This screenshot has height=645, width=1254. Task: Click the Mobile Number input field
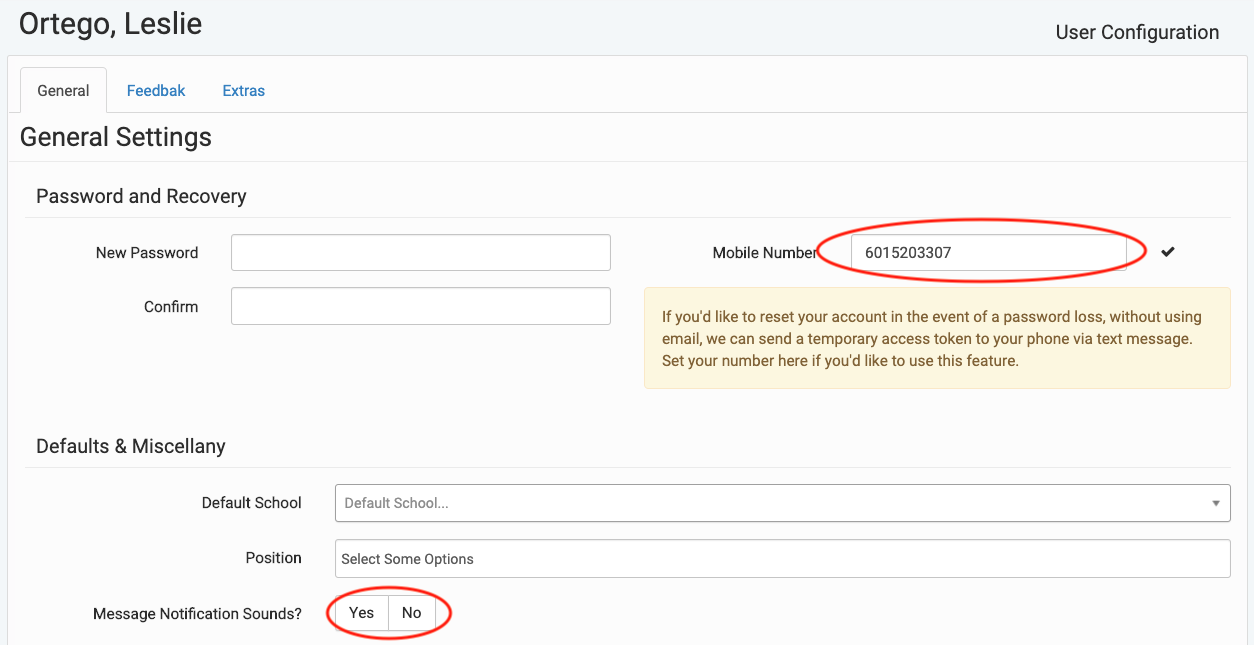tap(989, 252)
